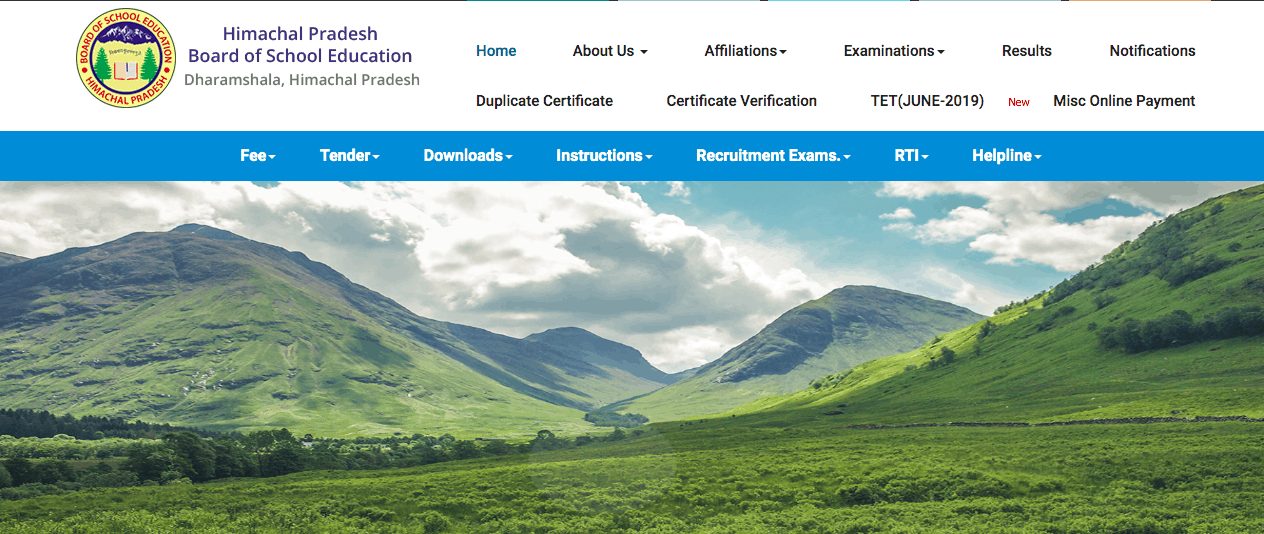Expand the Downloads menu
The height and width of the screenshot is (534, 1264).
pos(468,156)
